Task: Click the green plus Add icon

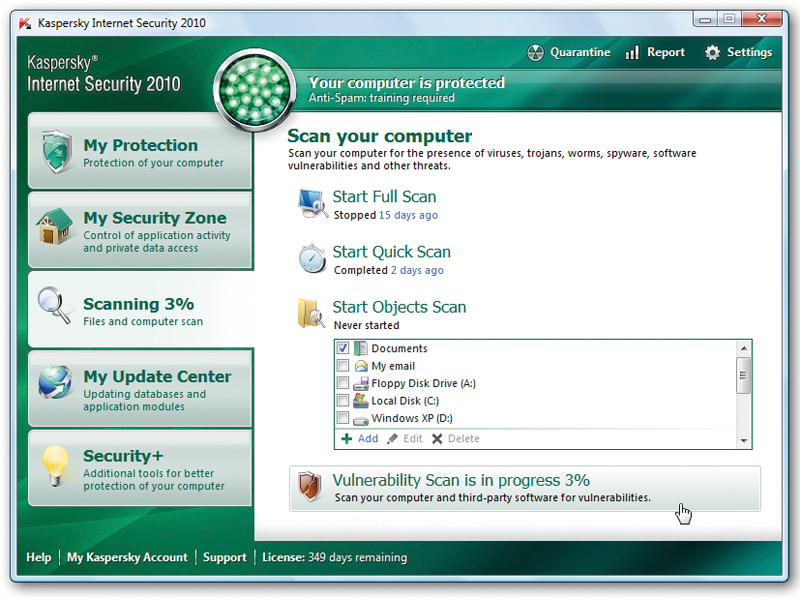Action: [x=347, y=439]
